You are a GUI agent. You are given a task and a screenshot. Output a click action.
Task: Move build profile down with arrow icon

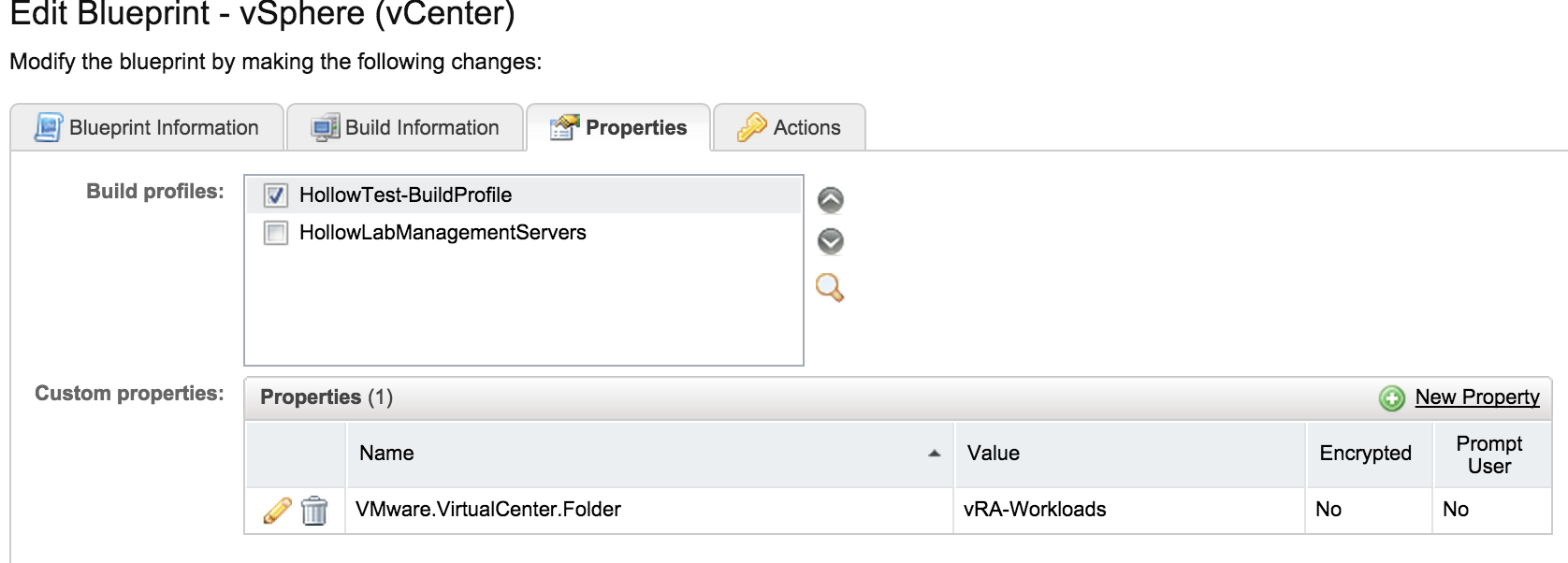830,241
